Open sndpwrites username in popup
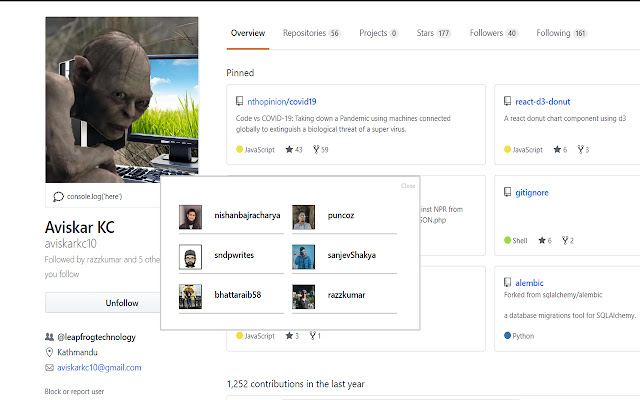The image size is (640, 400). (x=234, y=255)
